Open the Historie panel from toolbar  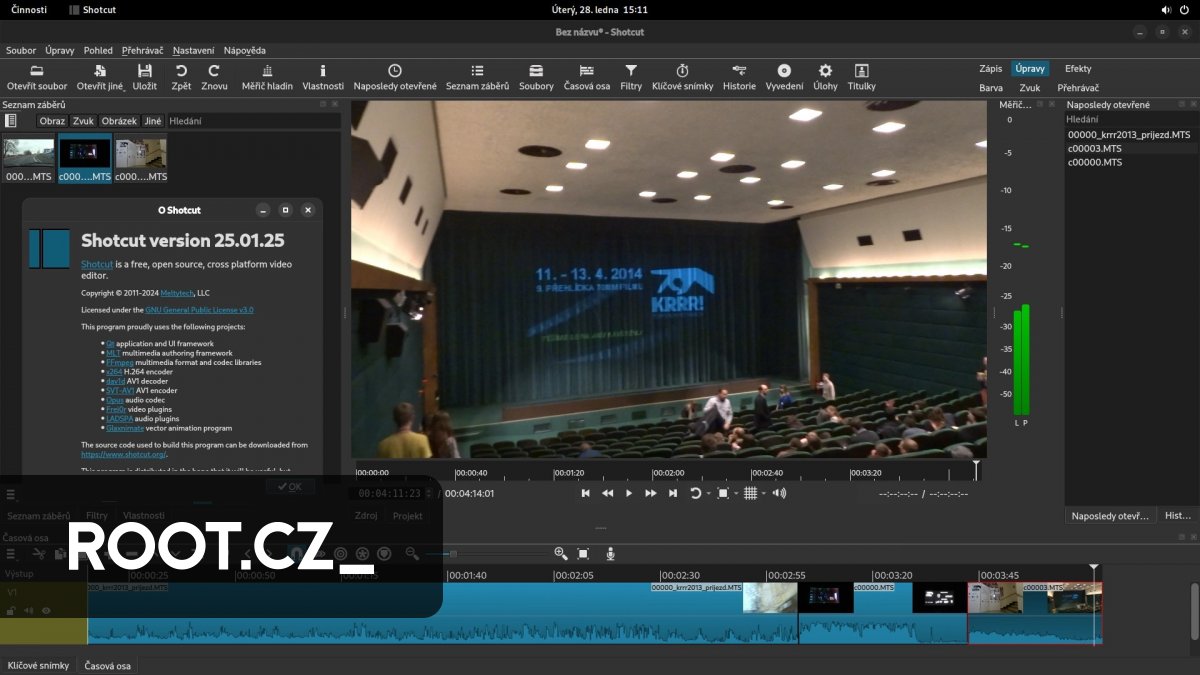pos(739,77)
